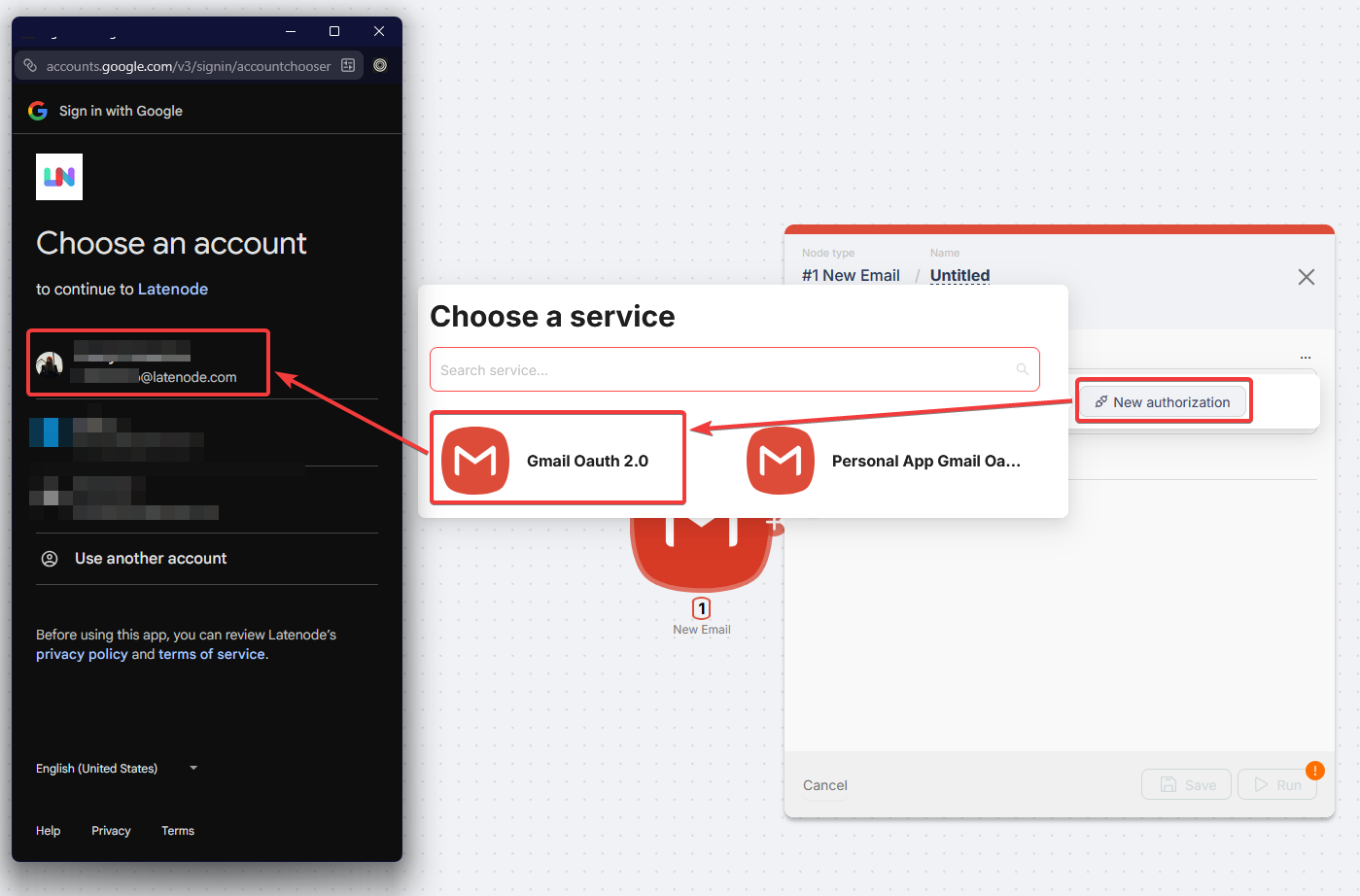Open the node options ellipsis menu
This screenshot has width=1360, height=896.
[1306, 356]
